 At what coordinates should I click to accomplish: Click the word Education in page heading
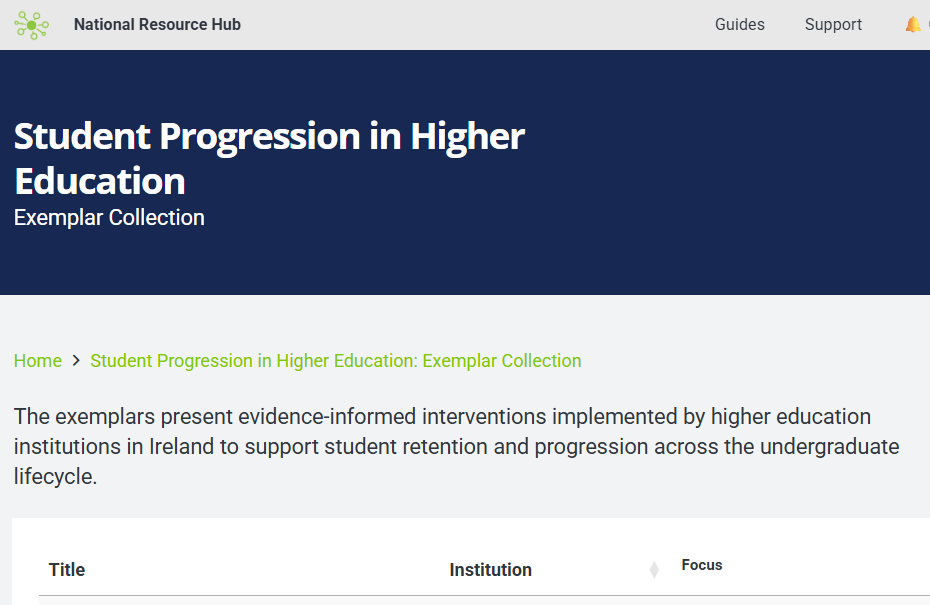100,182
